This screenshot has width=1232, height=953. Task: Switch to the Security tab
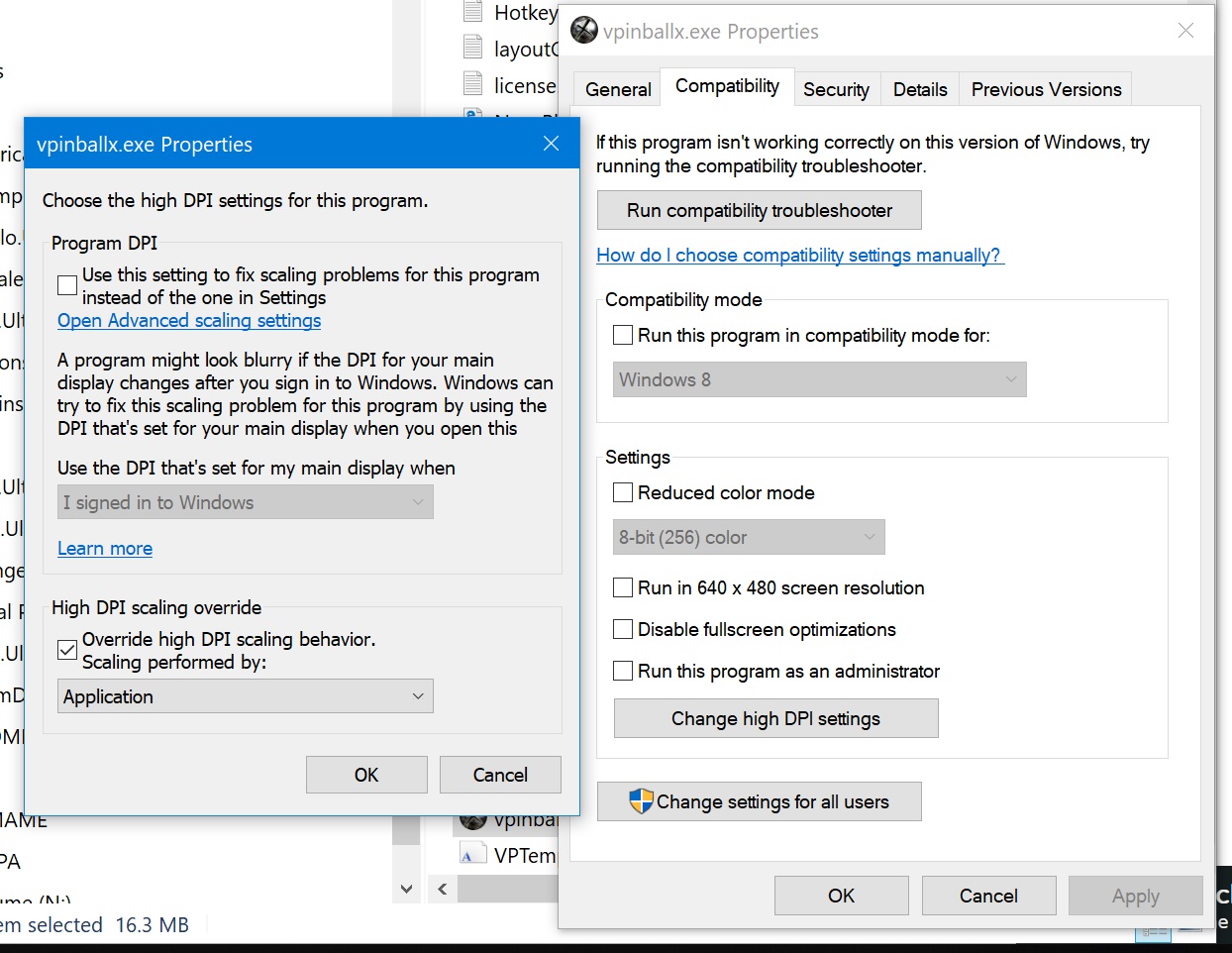pos(837,89)
